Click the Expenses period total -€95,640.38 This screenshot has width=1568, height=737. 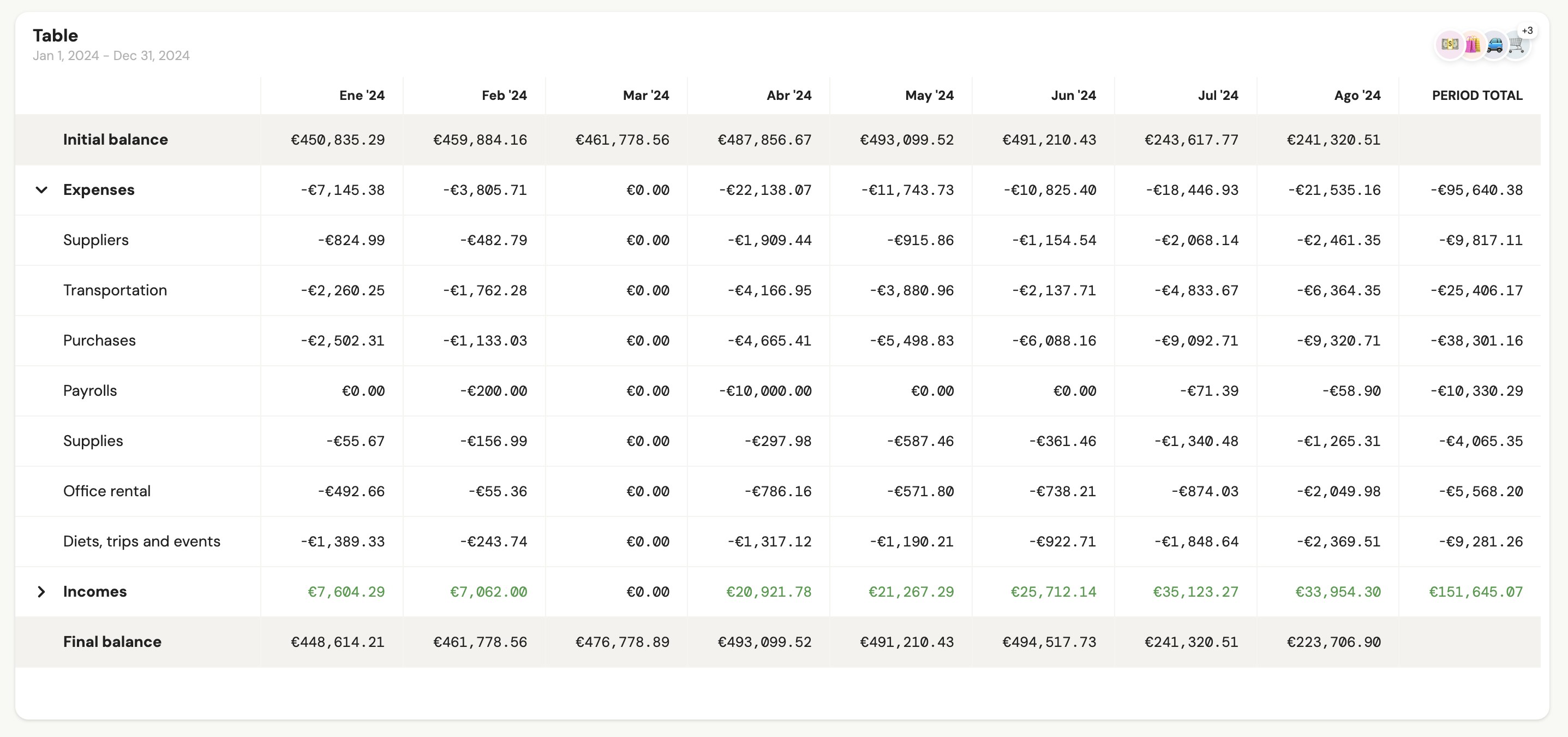[x=1476, y=190]
